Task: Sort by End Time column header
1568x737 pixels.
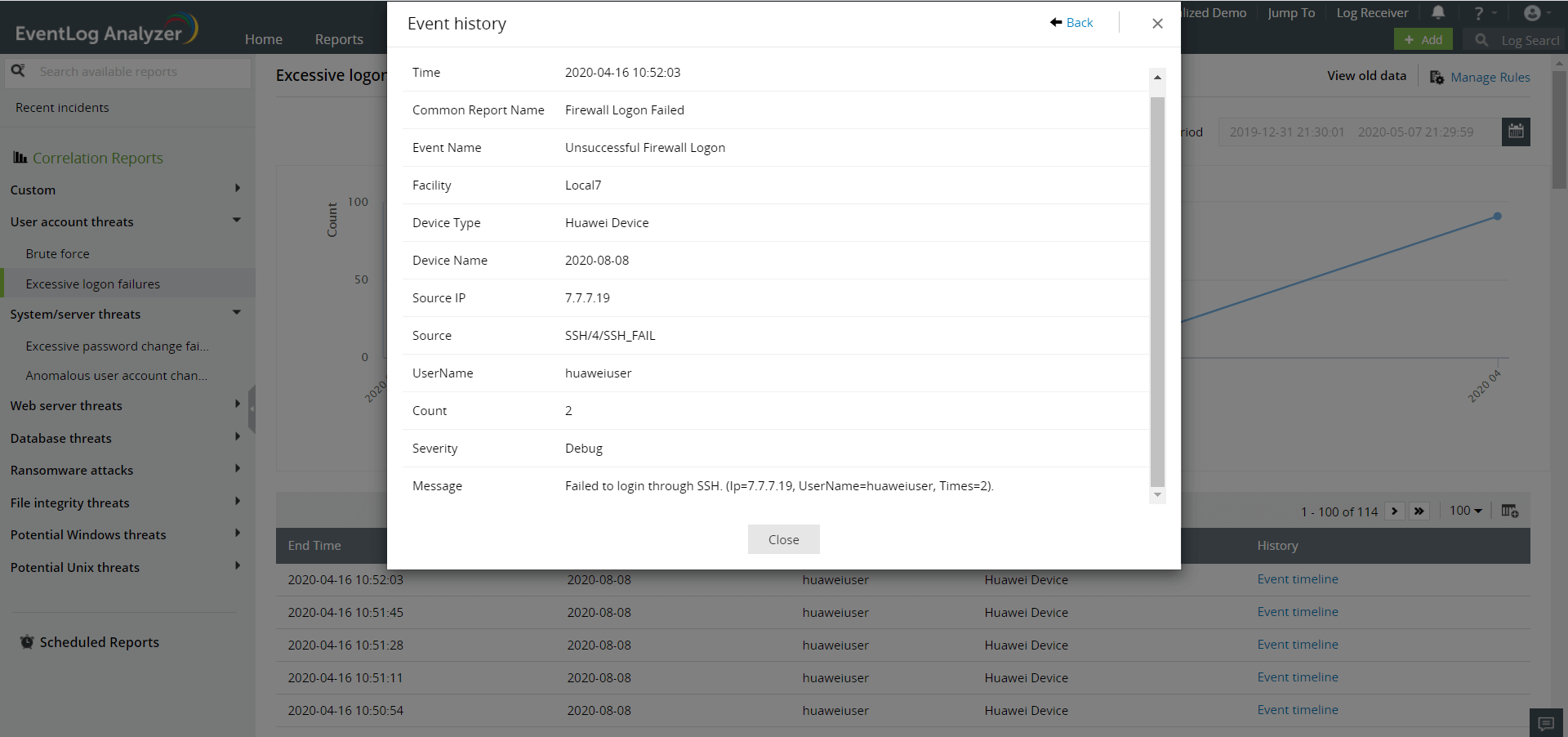Action: point(314,546)
